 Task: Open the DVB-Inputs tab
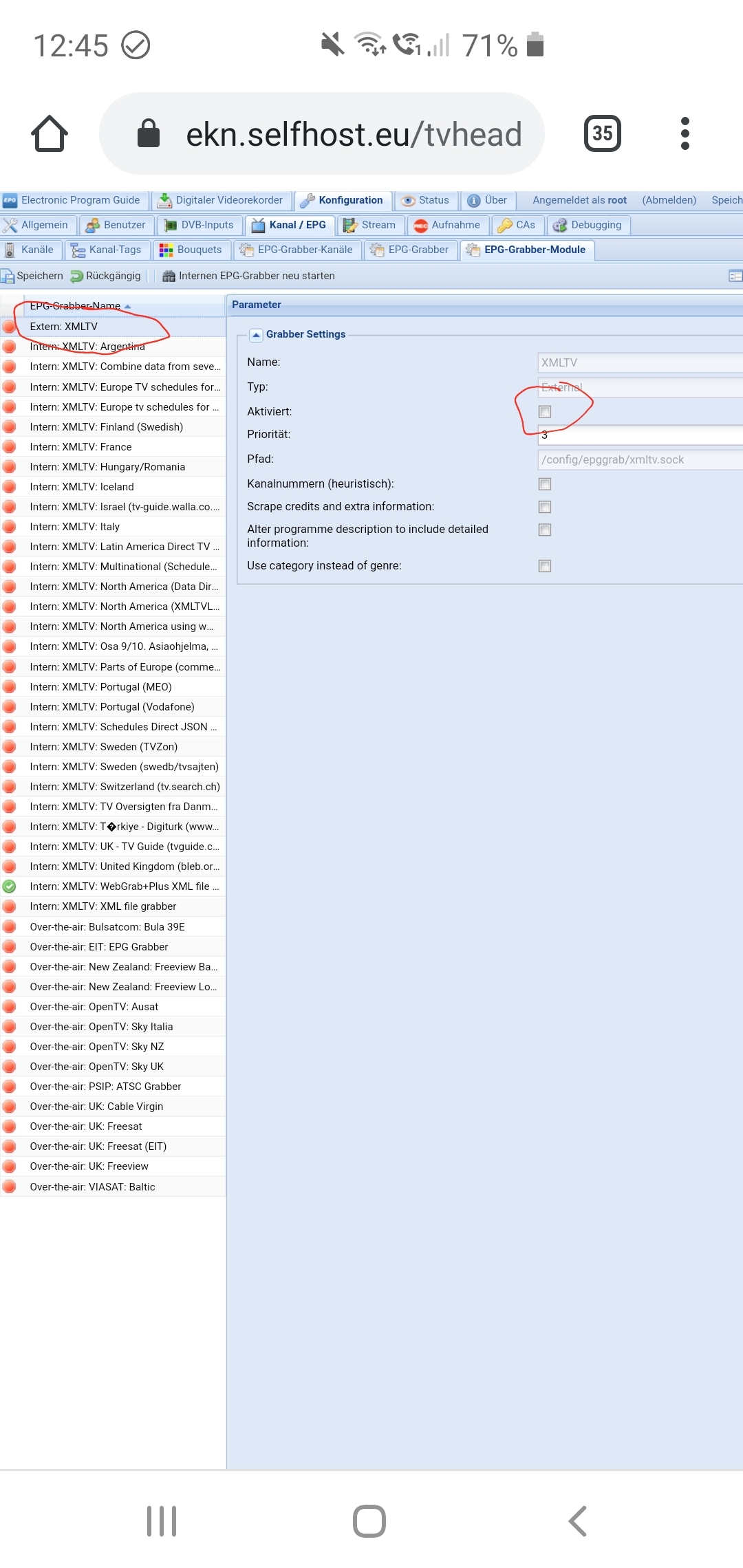pyautogui.click(x=200, y=225)
